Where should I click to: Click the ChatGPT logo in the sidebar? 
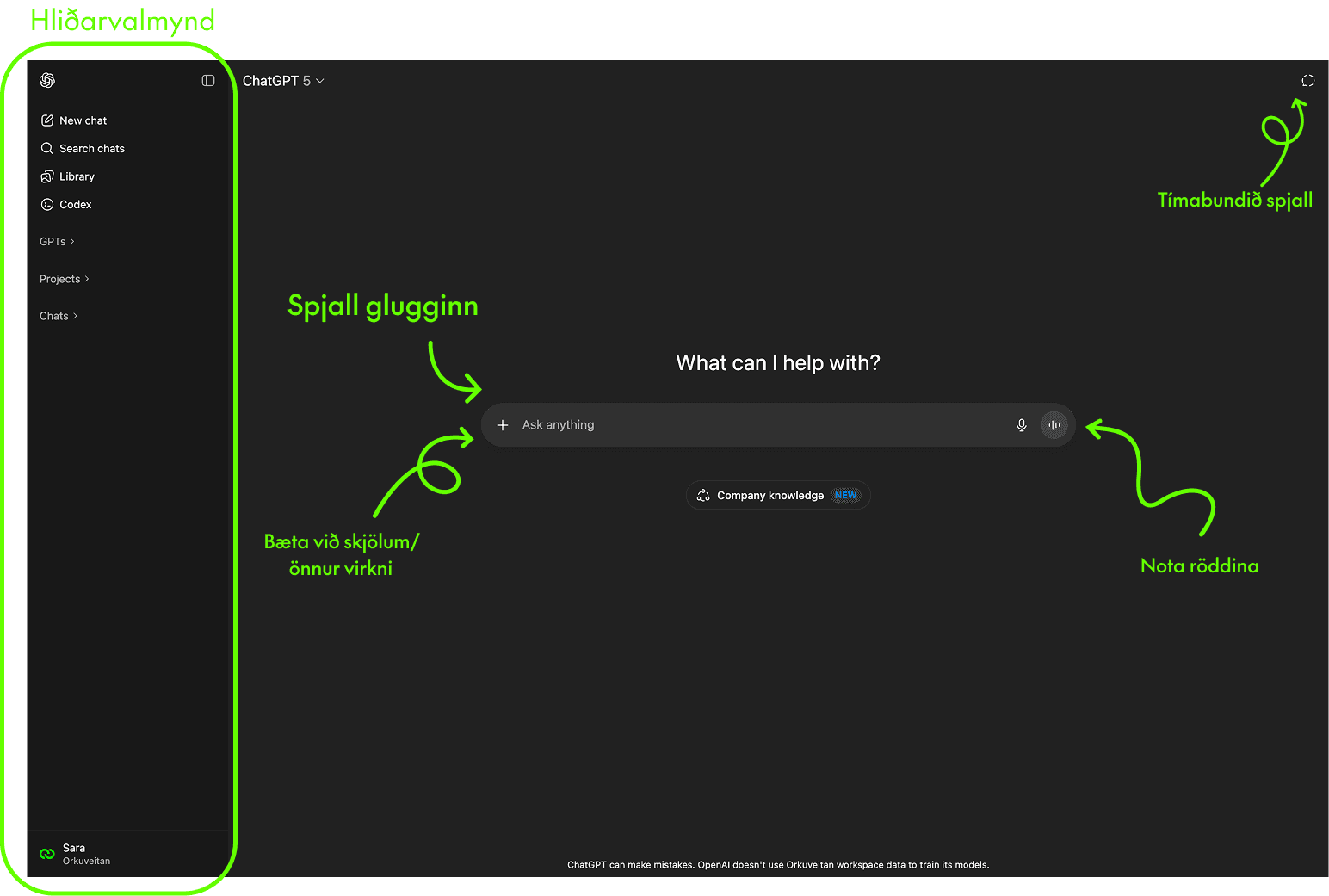(x=47, y=80)
